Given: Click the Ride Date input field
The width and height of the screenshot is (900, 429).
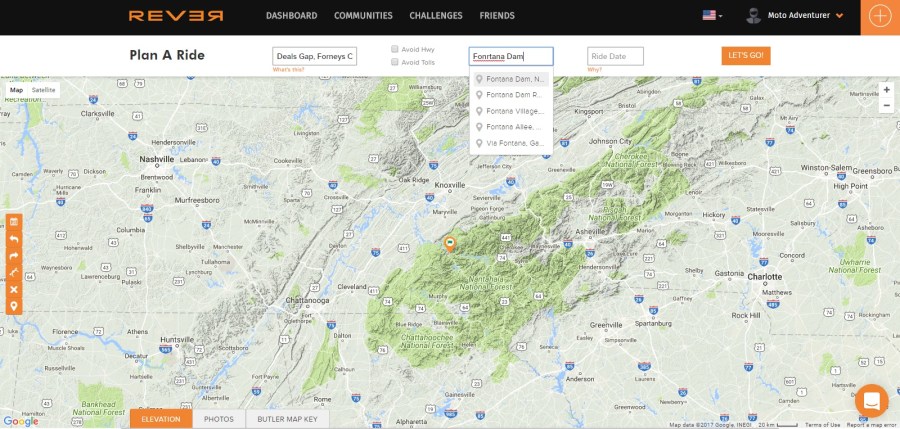Looking at the screenshot, I should [615, 56].
